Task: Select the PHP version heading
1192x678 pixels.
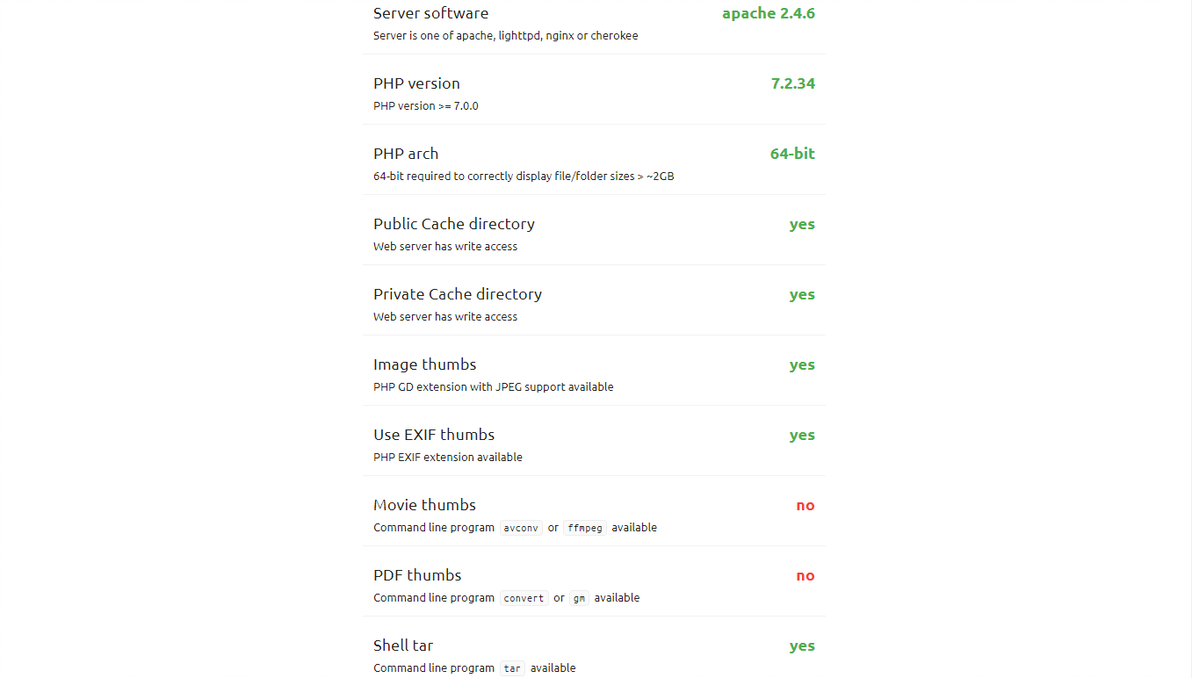Action: (416, 83)
